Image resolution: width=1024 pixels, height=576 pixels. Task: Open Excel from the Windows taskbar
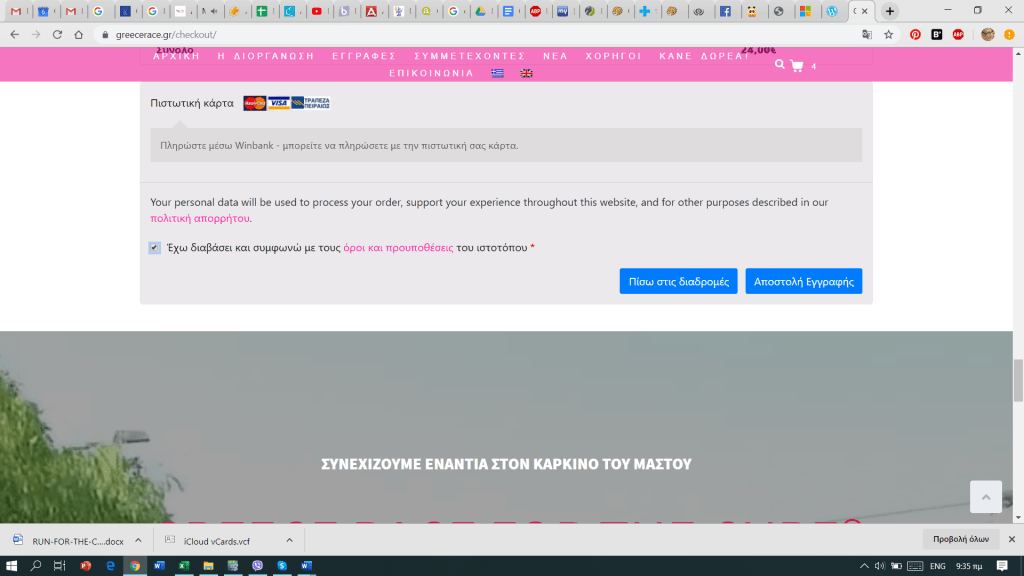(x=184, y=566)
